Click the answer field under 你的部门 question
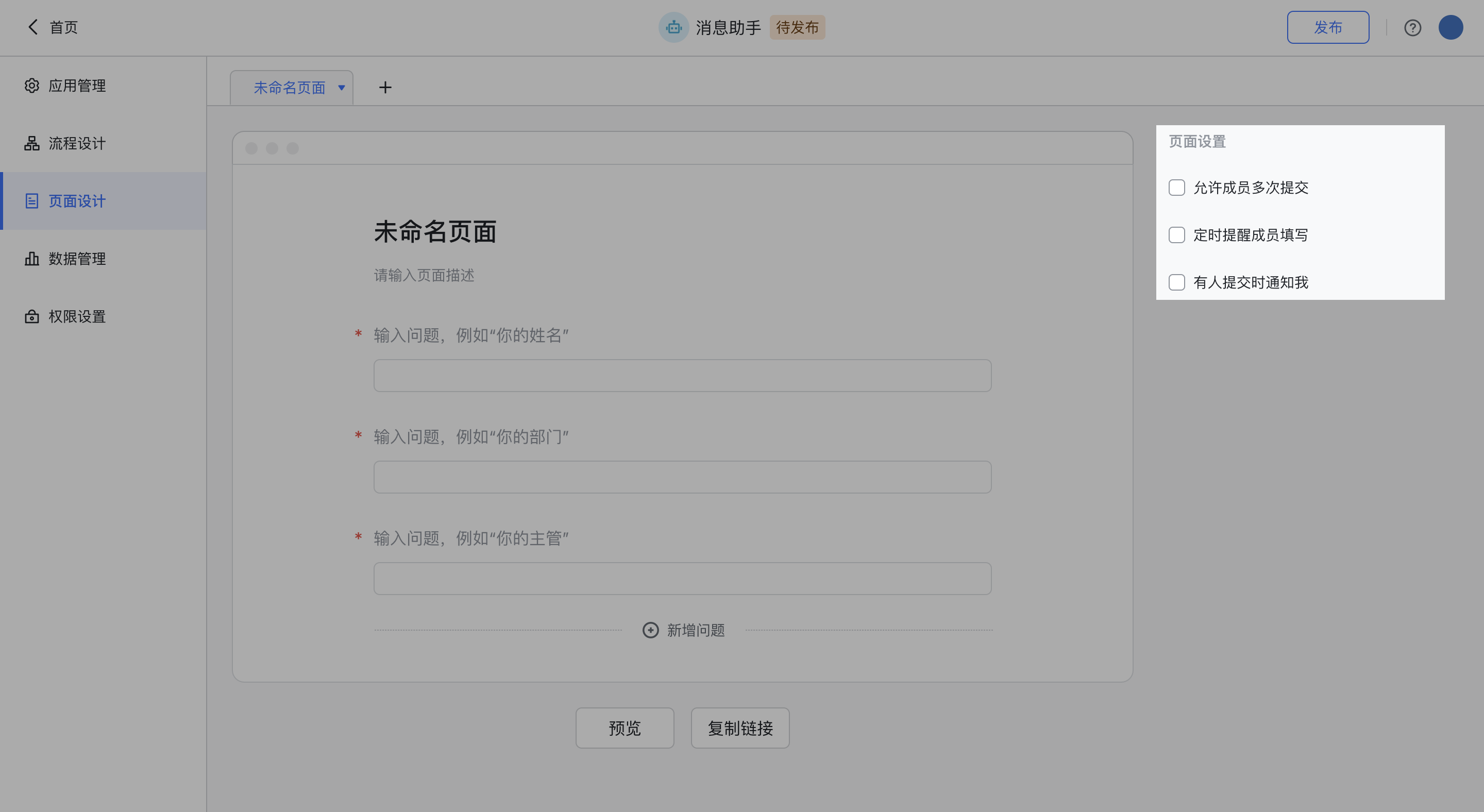1484x812 pixels. click(x=682, y=477)
